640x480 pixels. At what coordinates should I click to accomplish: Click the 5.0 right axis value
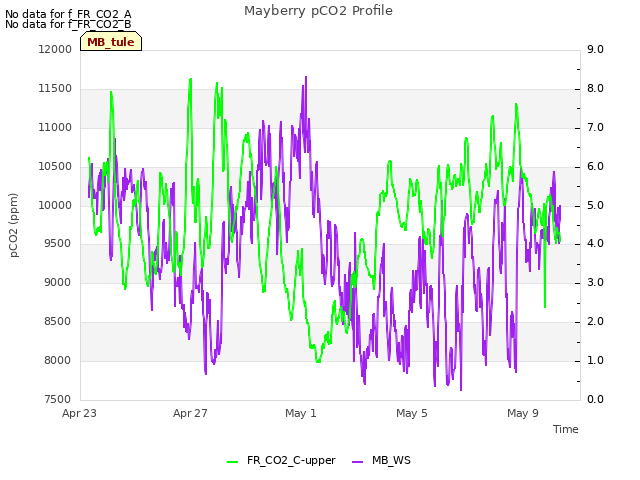(595, 205)
